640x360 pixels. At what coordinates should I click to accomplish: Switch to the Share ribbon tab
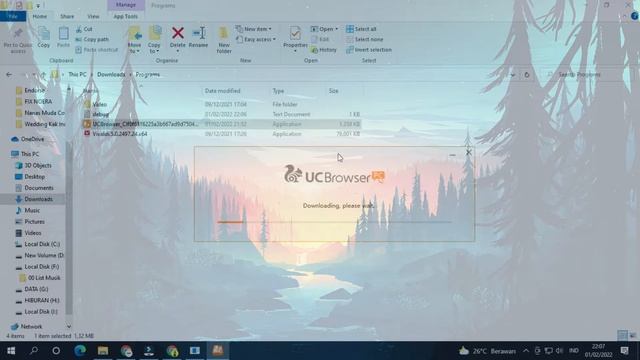(67, 16)
